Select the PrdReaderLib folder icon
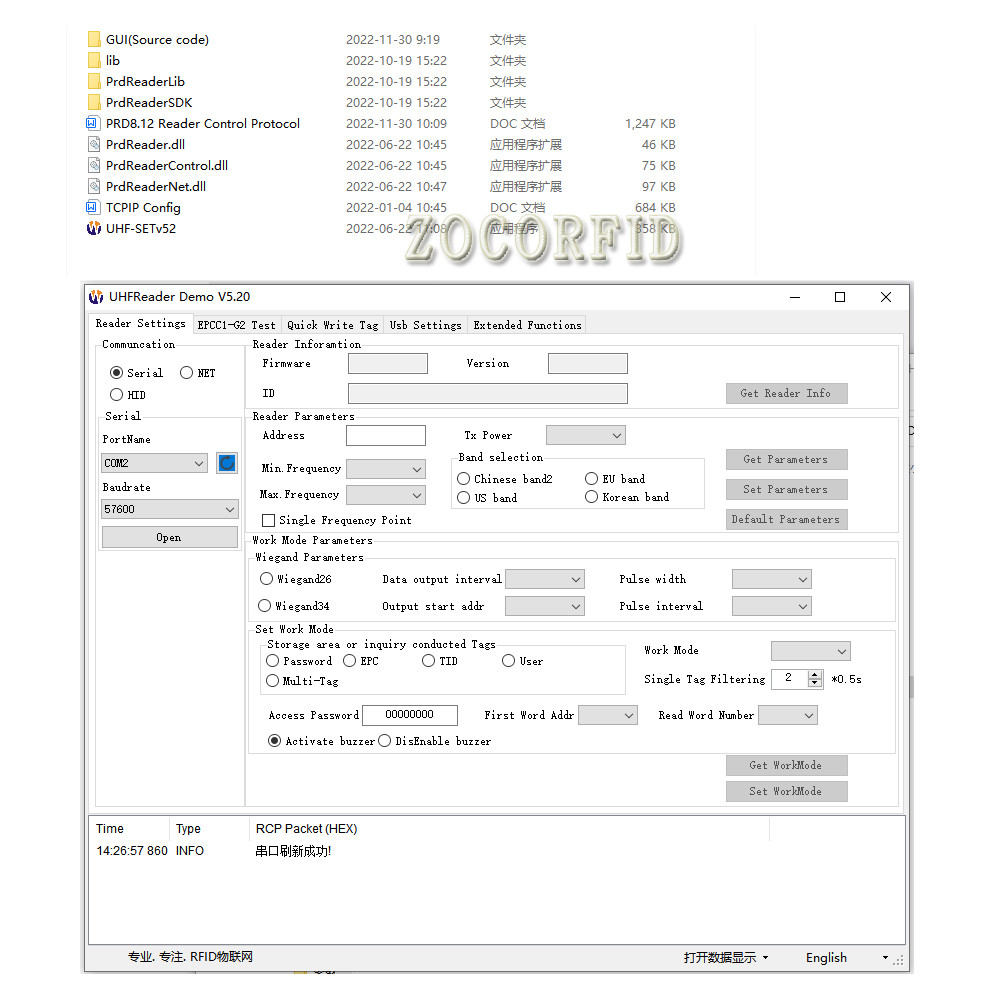Screen dimensions: 1000x1000 (x=94, y=82)
